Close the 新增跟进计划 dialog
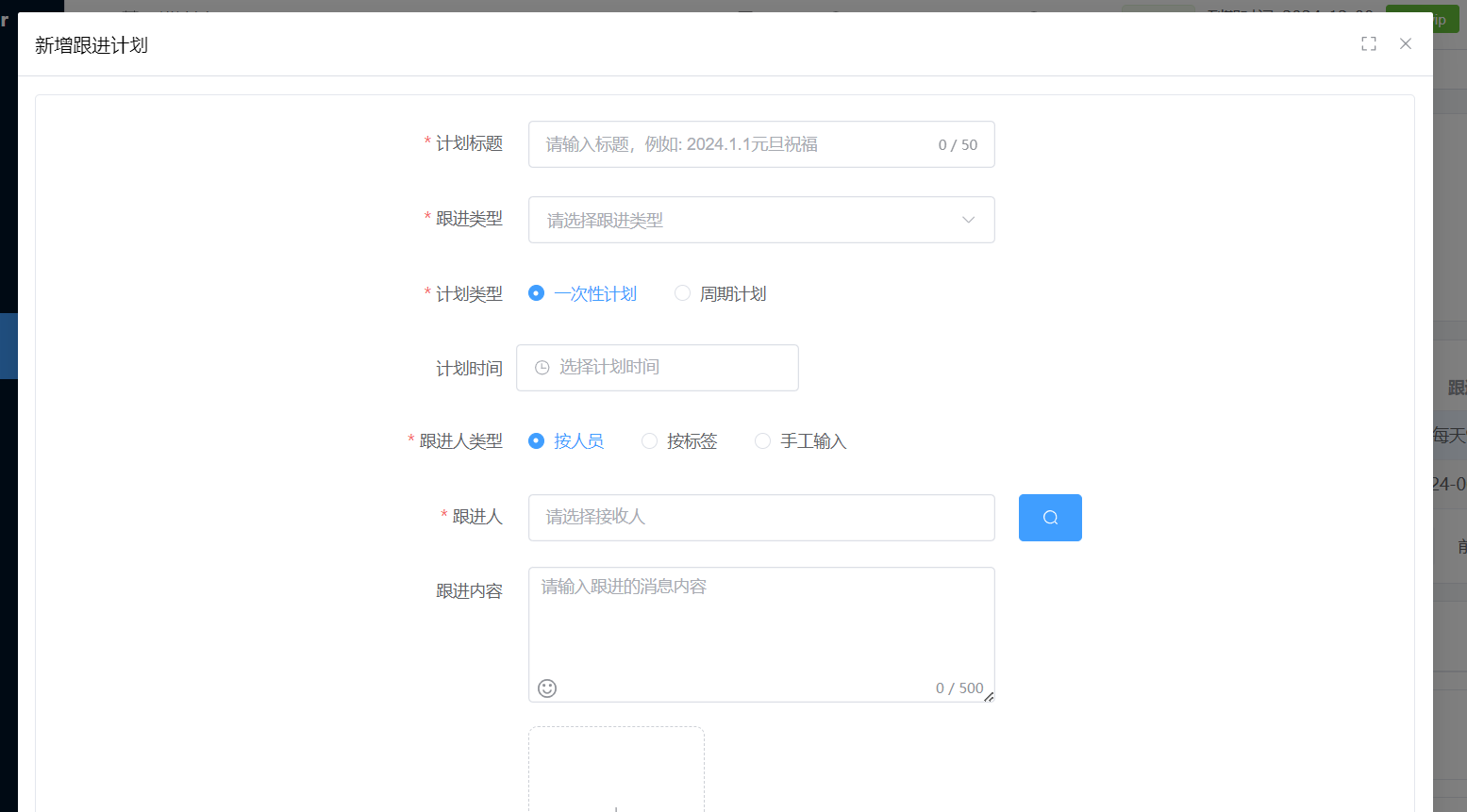Image resolution: width=1467 pixels, height=812 pixels. coord(1405,43)
